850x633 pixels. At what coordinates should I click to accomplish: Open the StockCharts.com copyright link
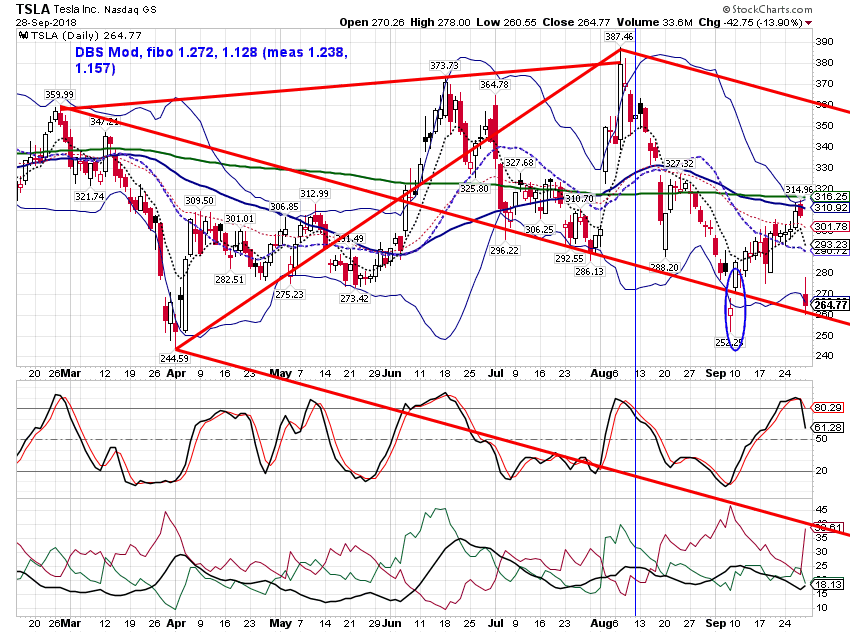tap(768, 9)
